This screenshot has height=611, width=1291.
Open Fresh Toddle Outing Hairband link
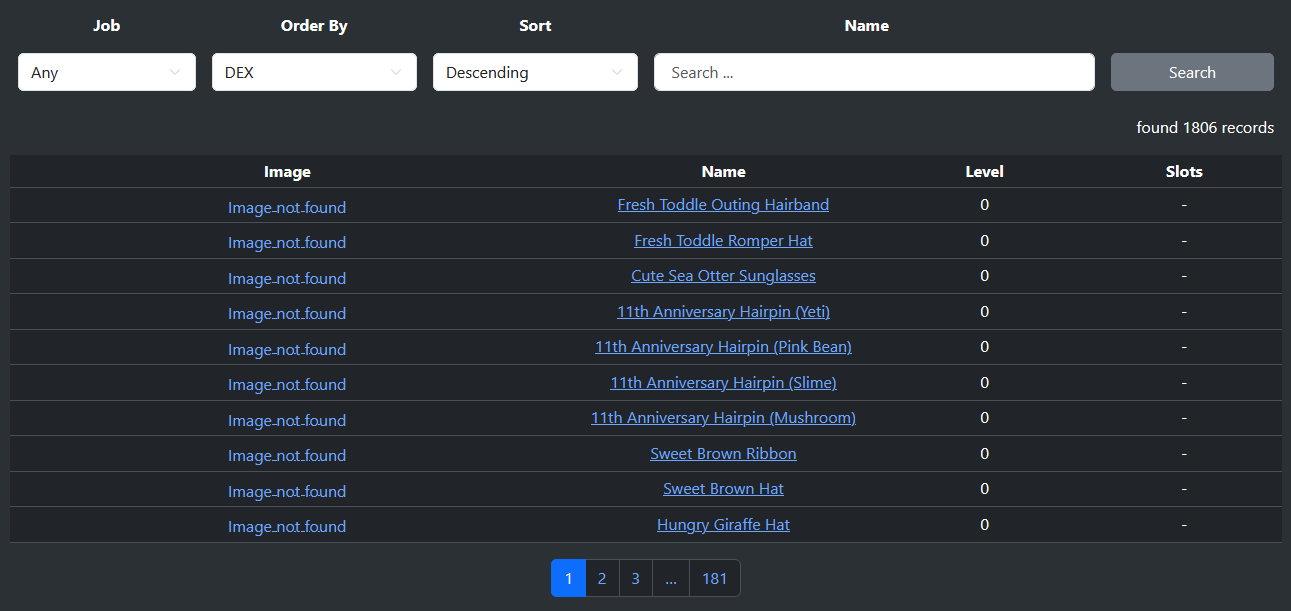click(x=723, y=205)
